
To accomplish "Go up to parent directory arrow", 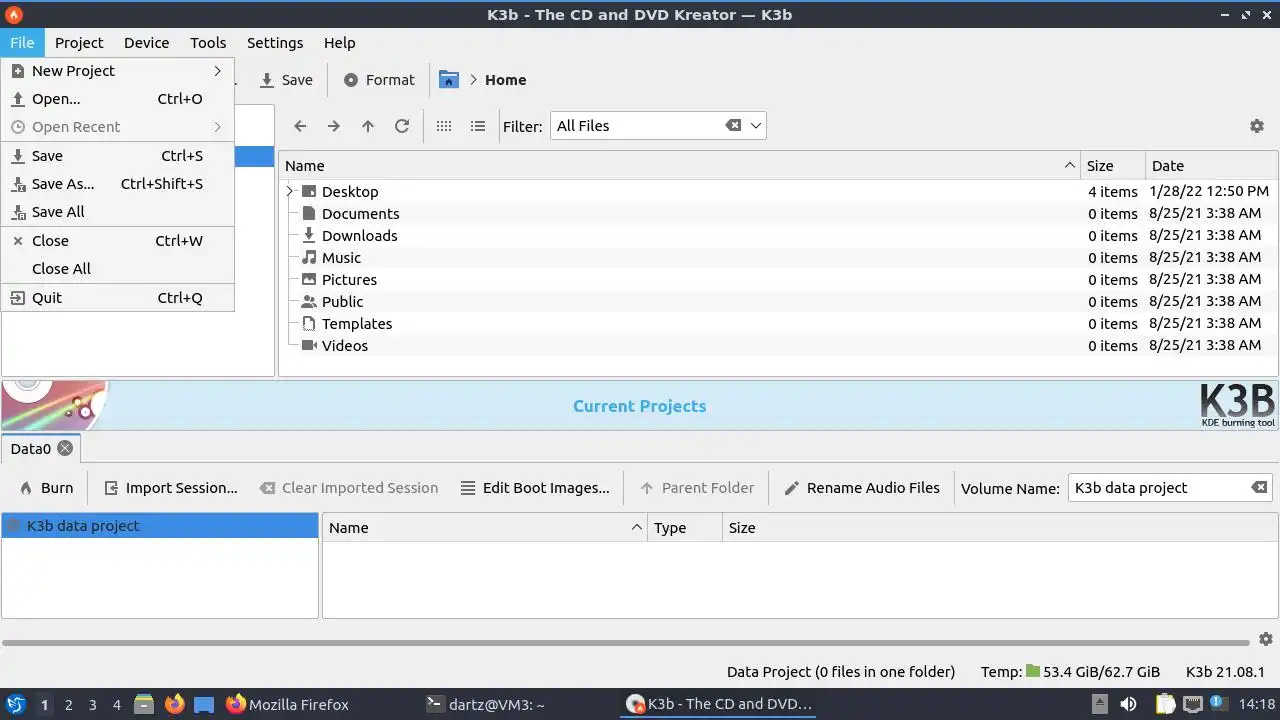I will click(368, 126).
